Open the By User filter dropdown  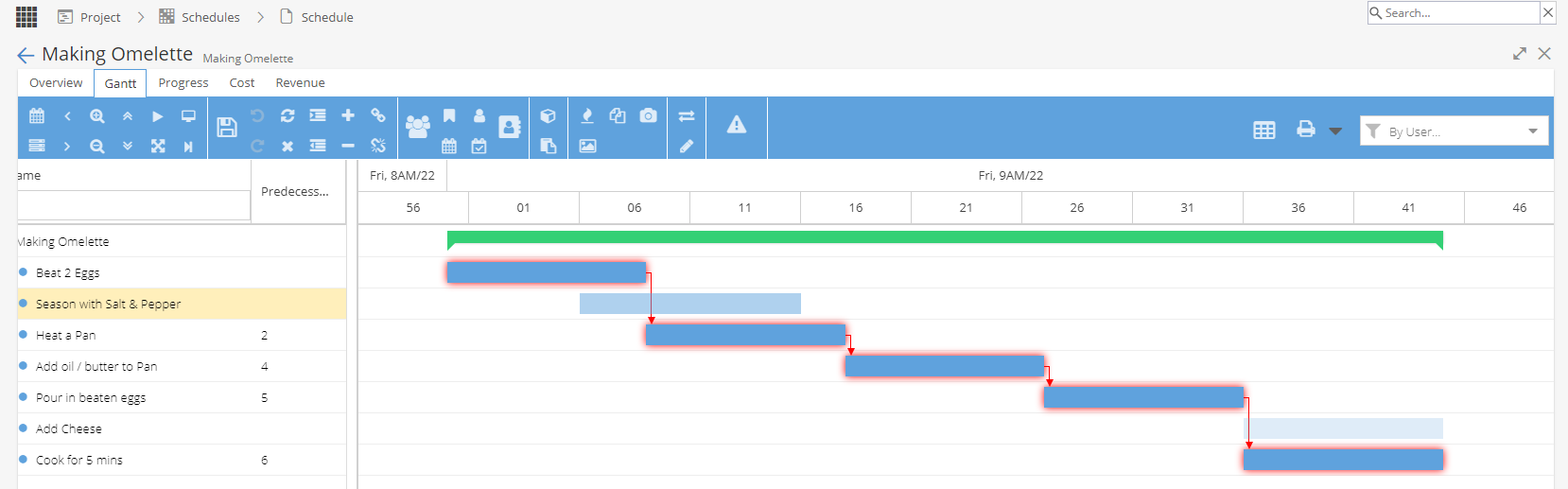1455,131
